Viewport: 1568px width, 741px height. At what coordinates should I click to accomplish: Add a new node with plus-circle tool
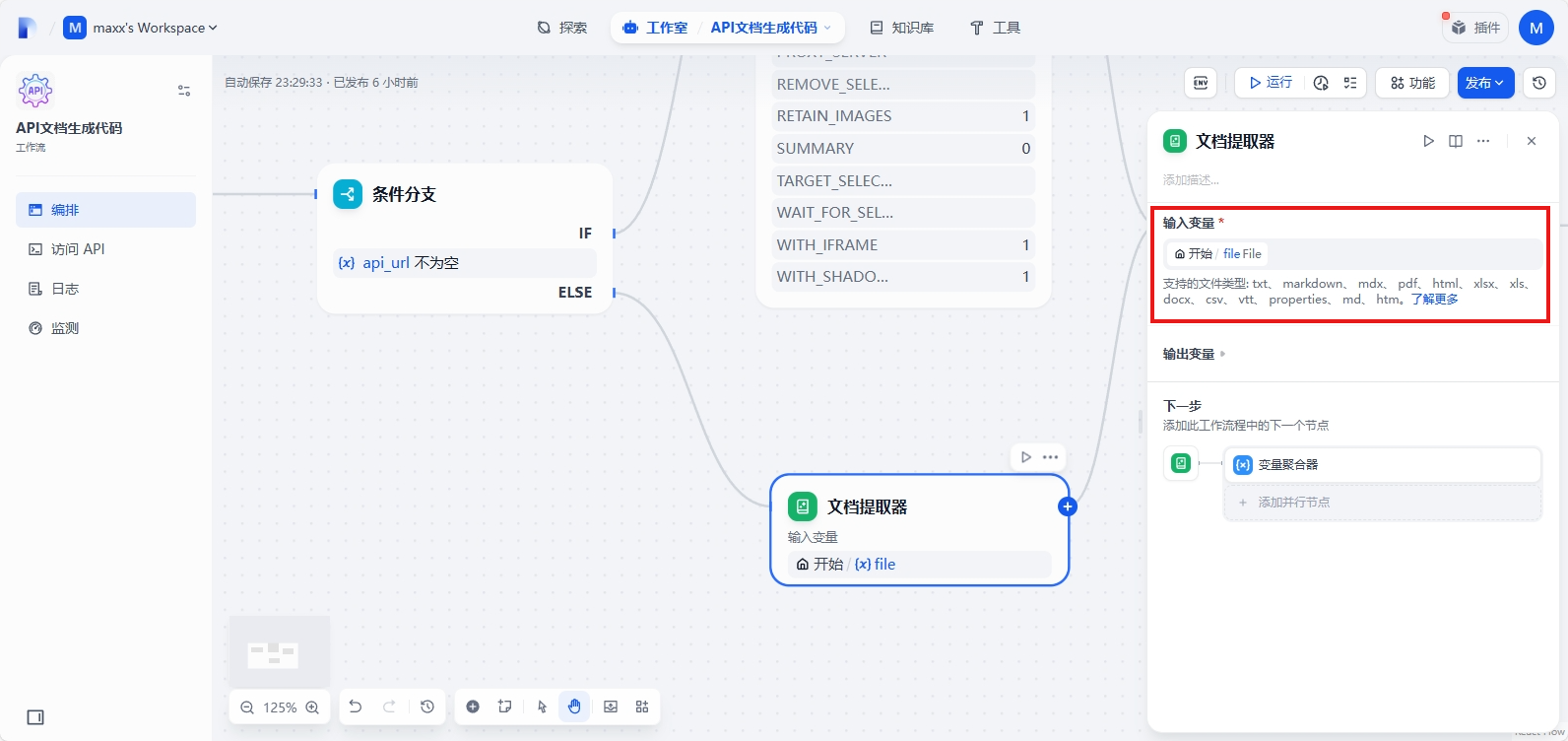click(x=473, y=707)
